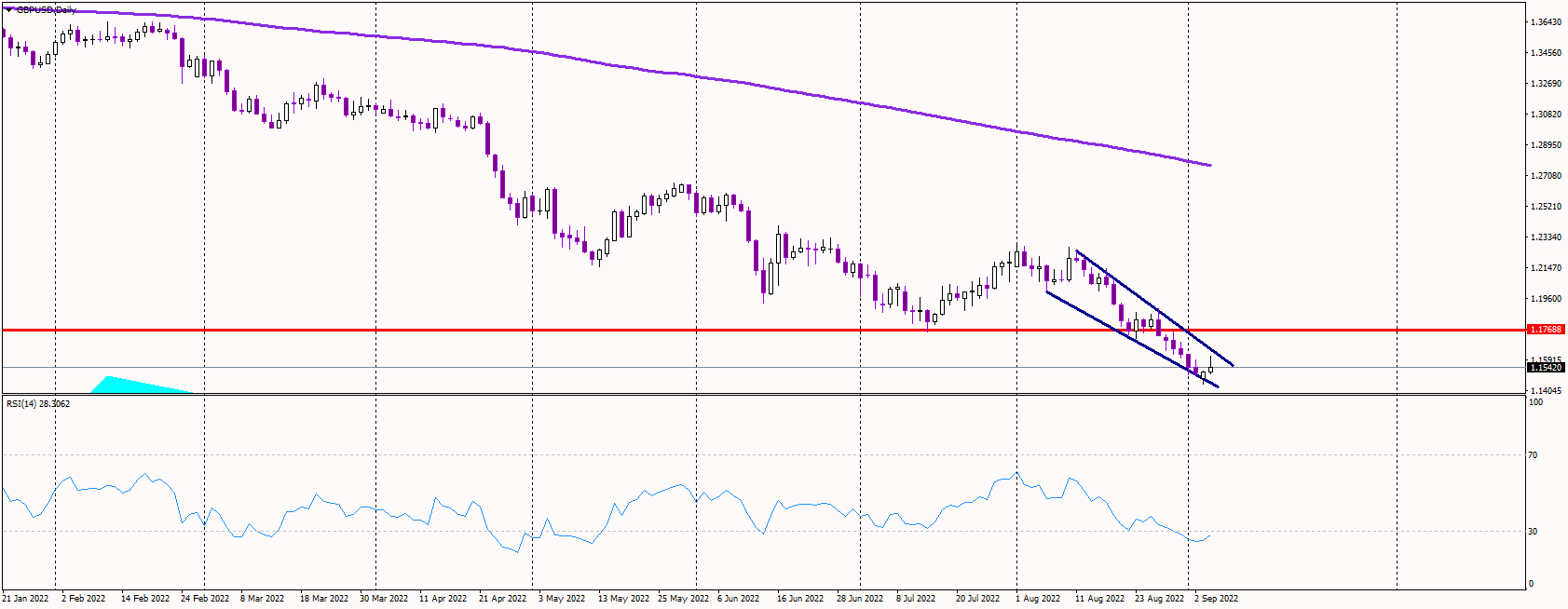Click the 2 Feb 2022 date label
The height and width of the screenshot is (609, 1568).
pos(84,599)
